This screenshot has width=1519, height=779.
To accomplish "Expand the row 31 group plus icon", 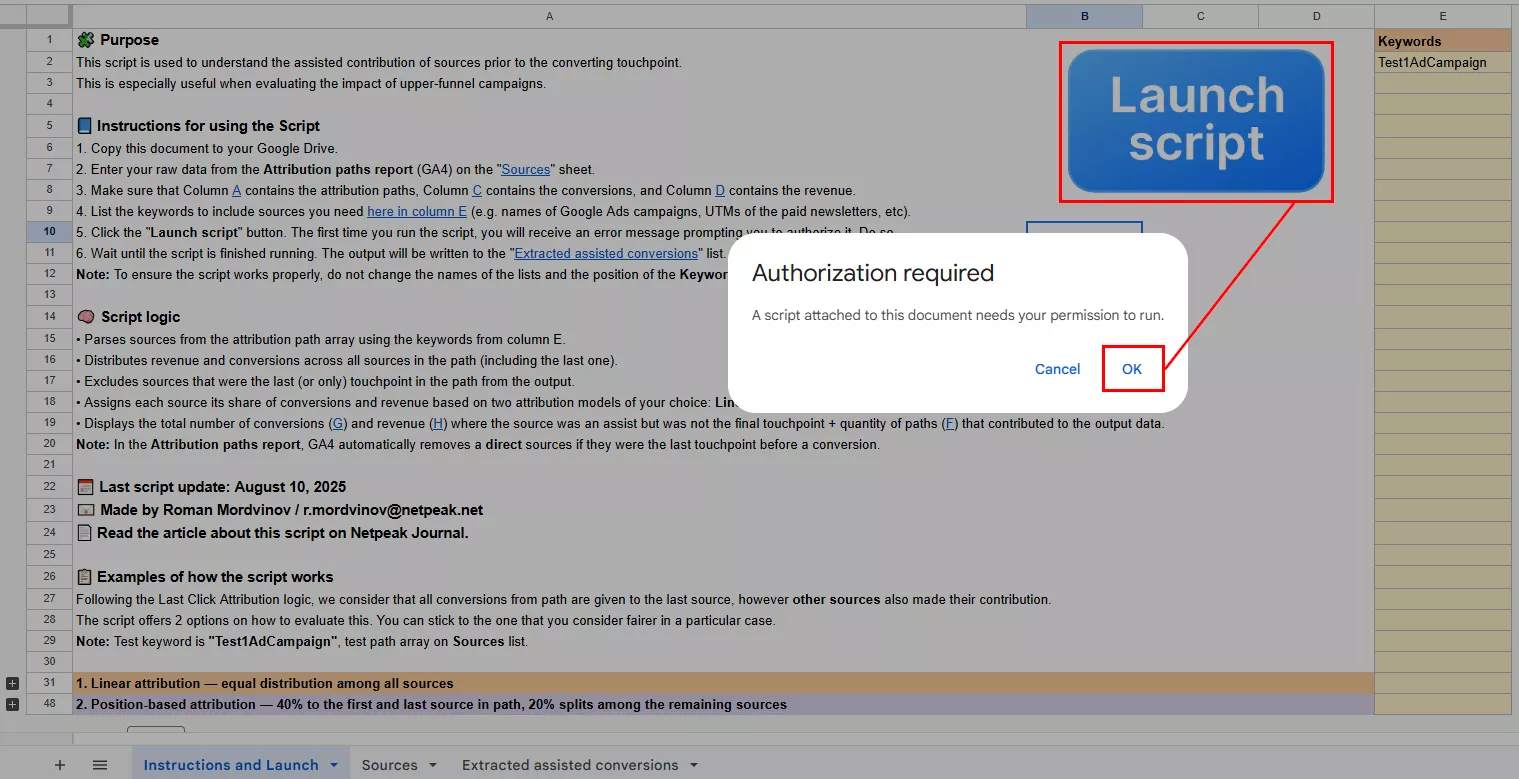I will point(12,683).
